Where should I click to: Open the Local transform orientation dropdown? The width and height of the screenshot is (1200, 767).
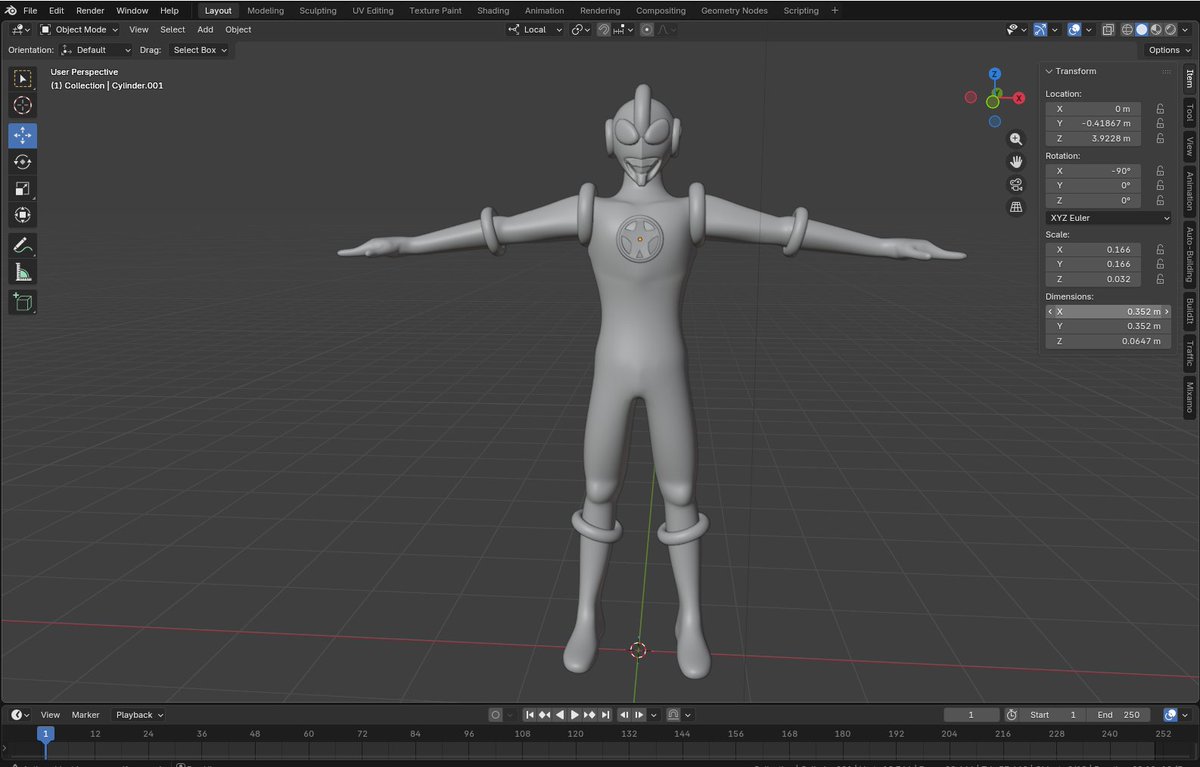pos(535,30)
